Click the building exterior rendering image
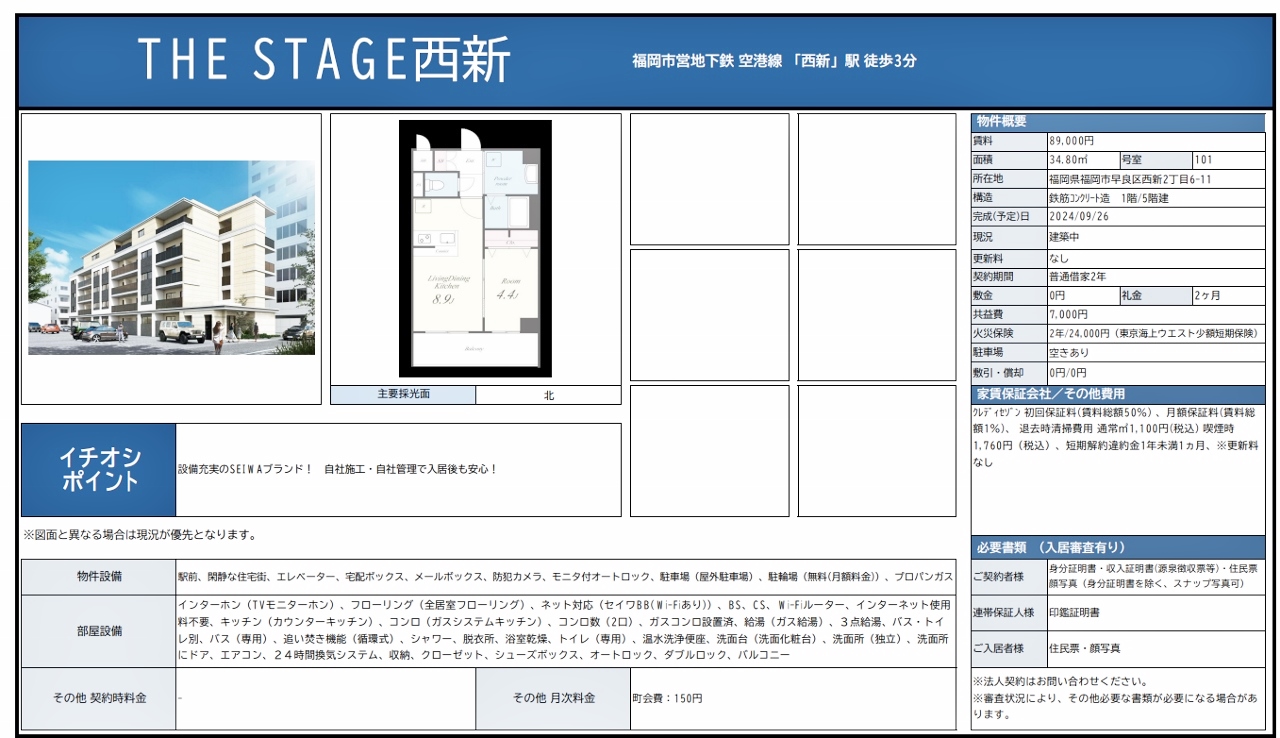This screenshot has height=738, width=1280. click(x=171, y=258)
